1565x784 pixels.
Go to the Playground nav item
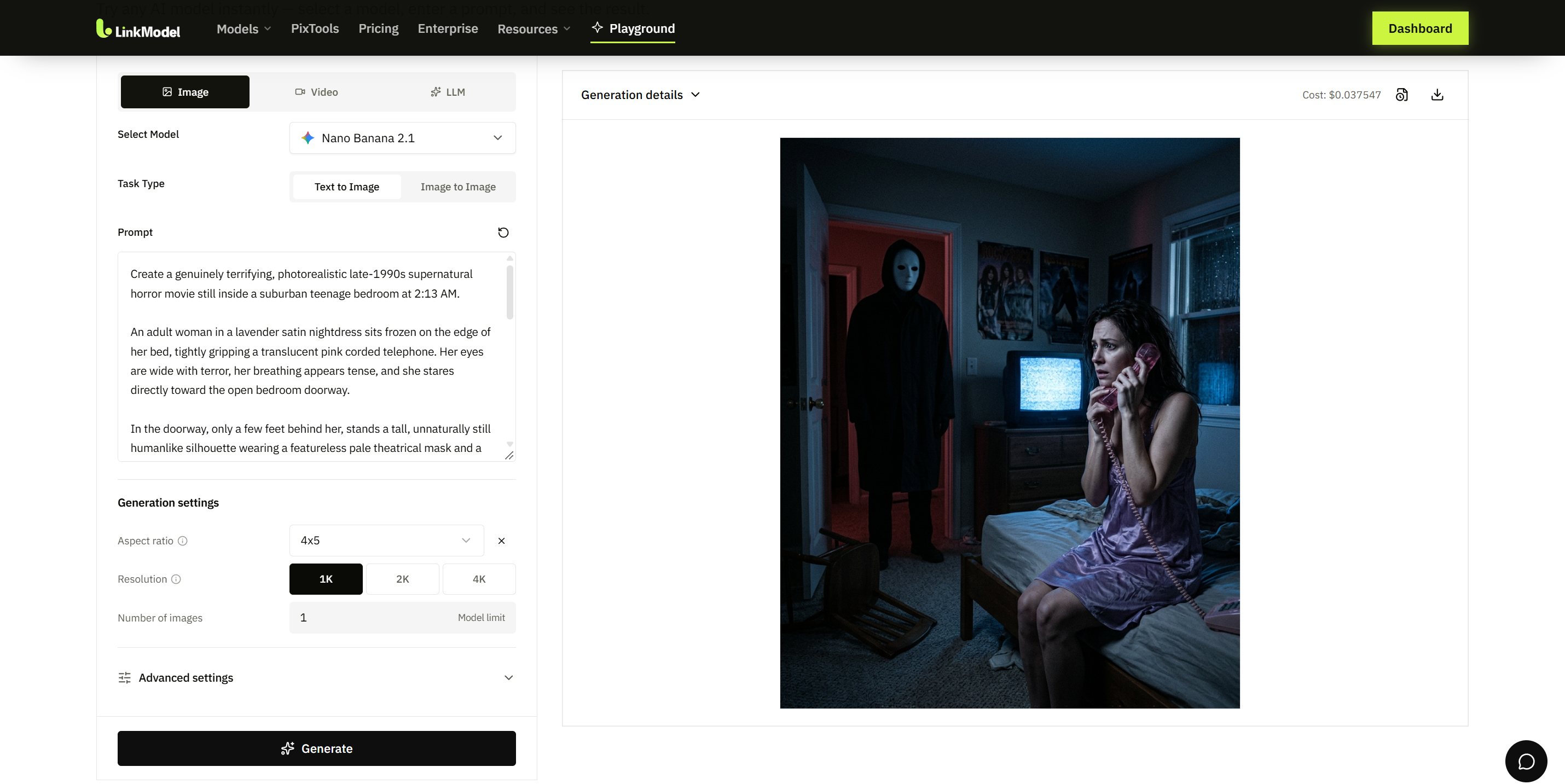(x=633, y=28)
